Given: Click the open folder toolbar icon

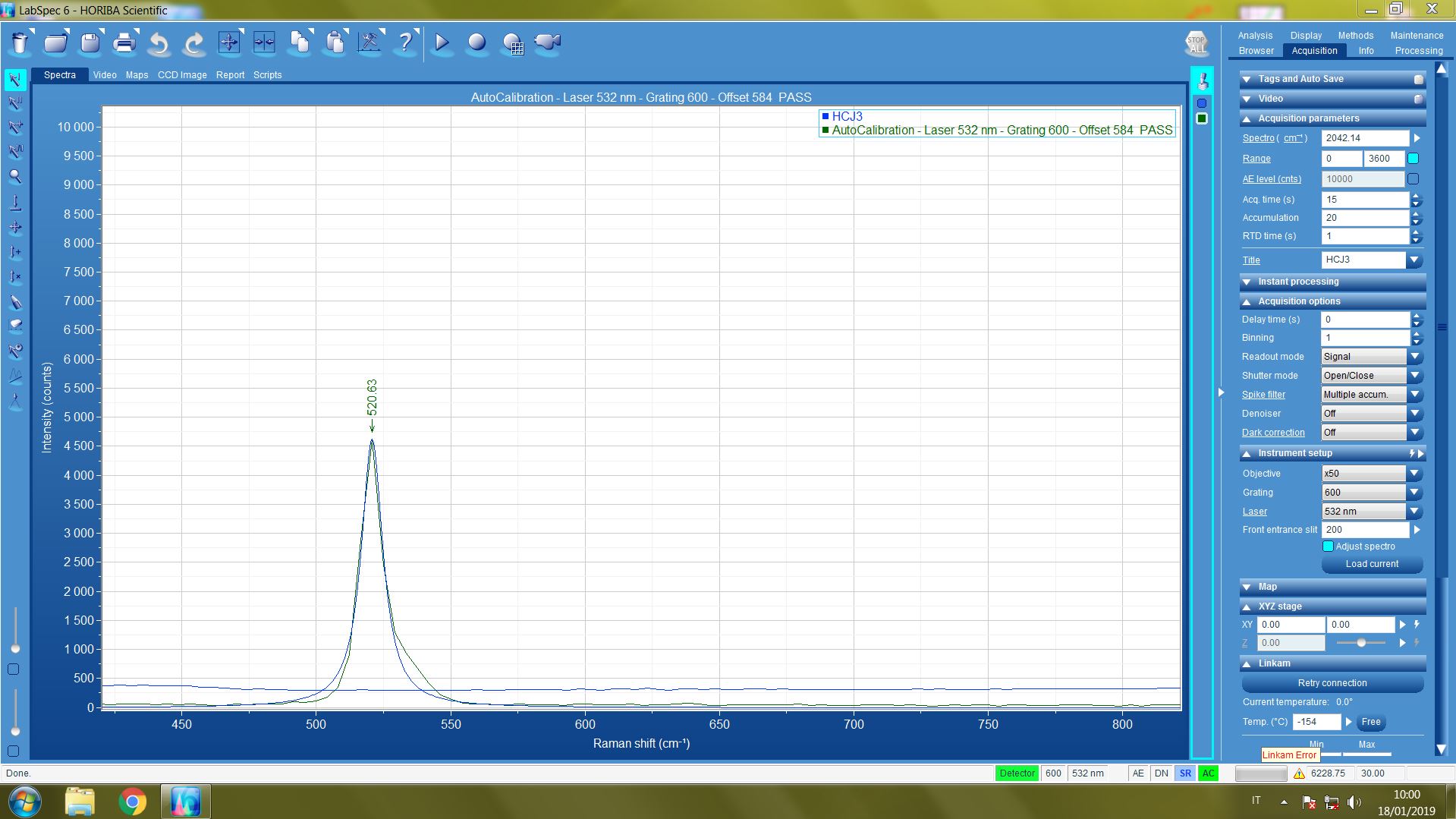Looking at the screenshot, I should pyautogui.click(x=55, y=43).
